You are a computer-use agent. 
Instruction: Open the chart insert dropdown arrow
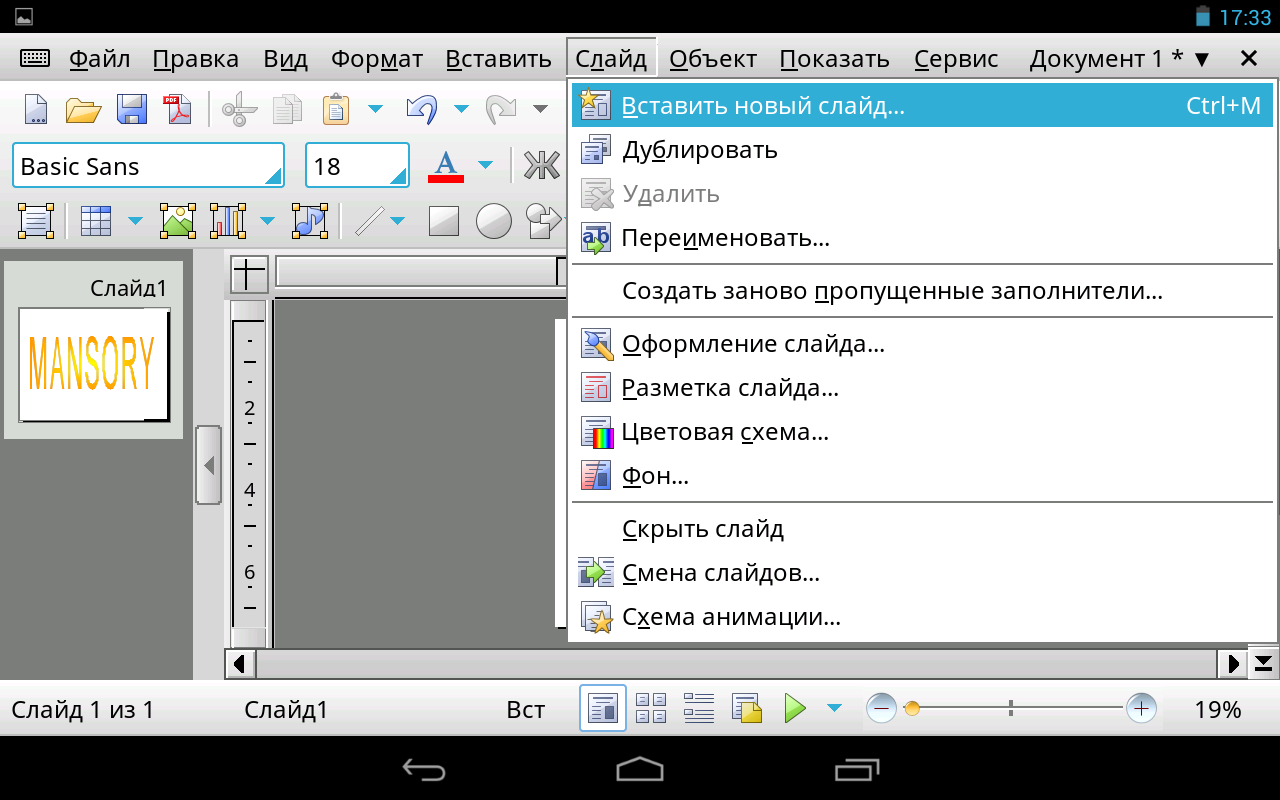pyautogui.click(x=267, y=221)
